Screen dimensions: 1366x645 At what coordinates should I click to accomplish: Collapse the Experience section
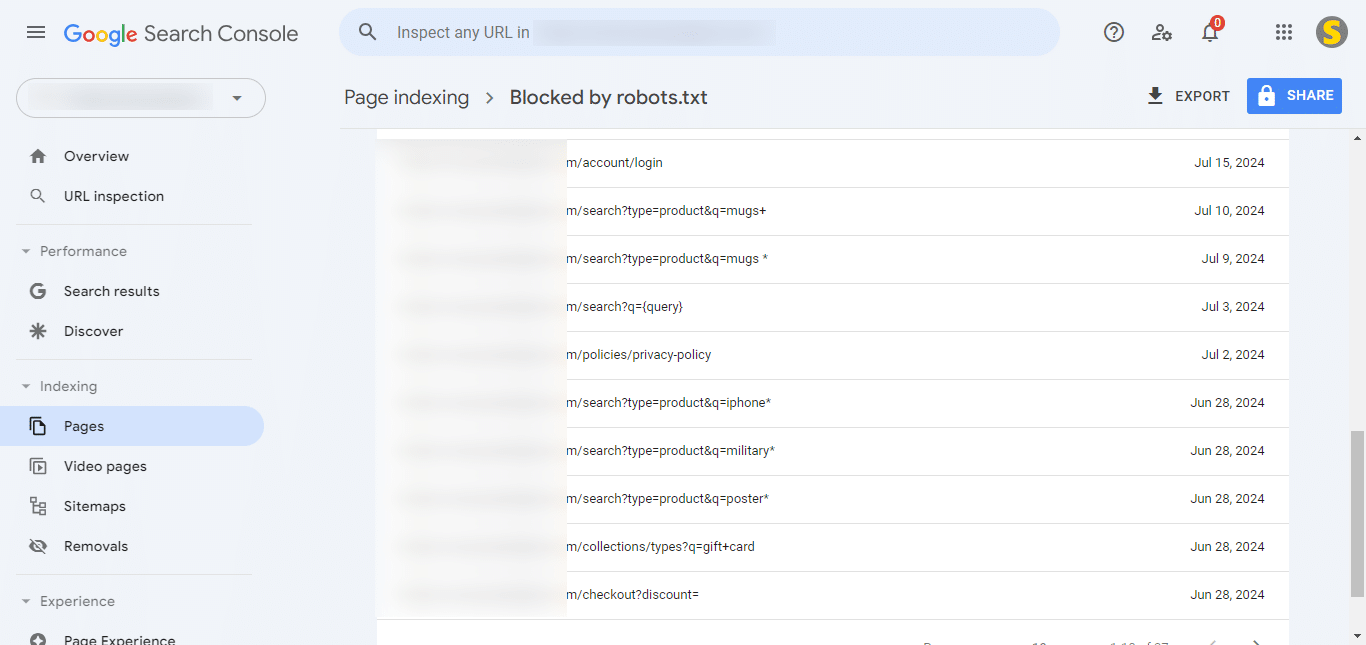click(x=26, y=601)
